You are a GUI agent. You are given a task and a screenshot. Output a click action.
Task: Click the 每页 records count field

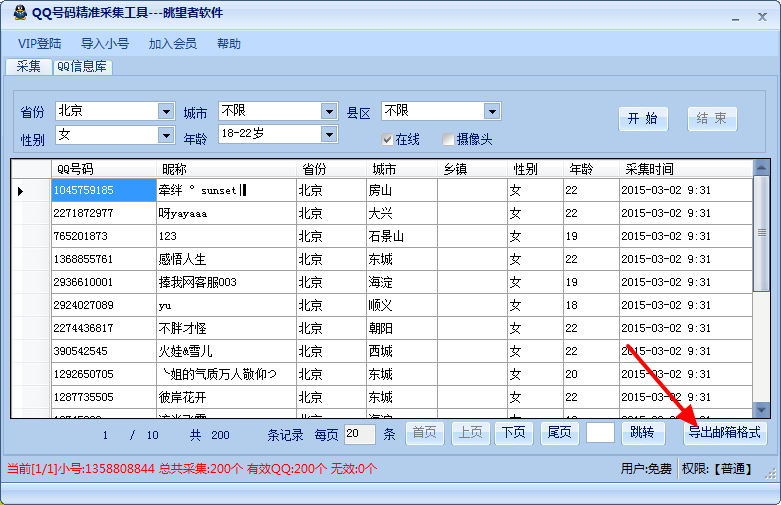pyautogui.click(x=360, y=434)
